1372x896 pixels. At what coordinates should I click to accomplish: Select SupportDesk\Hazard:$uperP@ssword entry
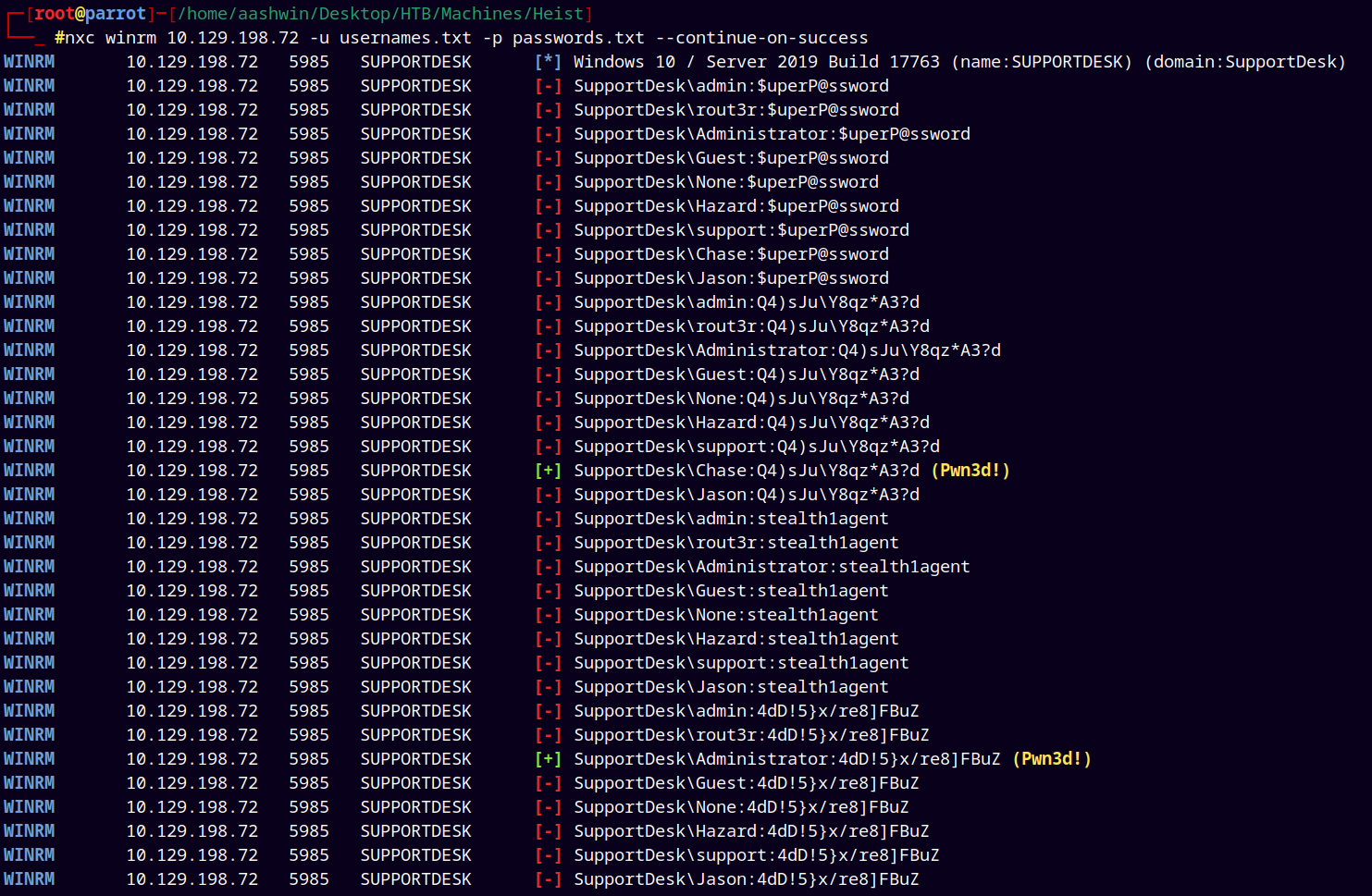(x=736, y=206)
